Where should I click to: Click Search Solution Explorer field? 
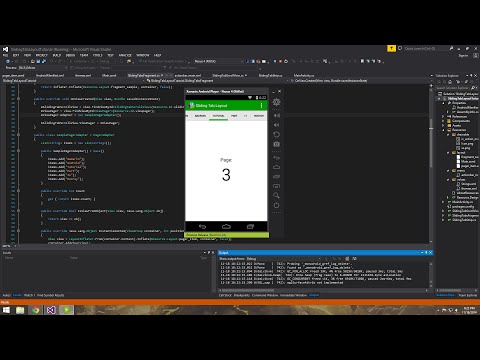coord(457,88)
